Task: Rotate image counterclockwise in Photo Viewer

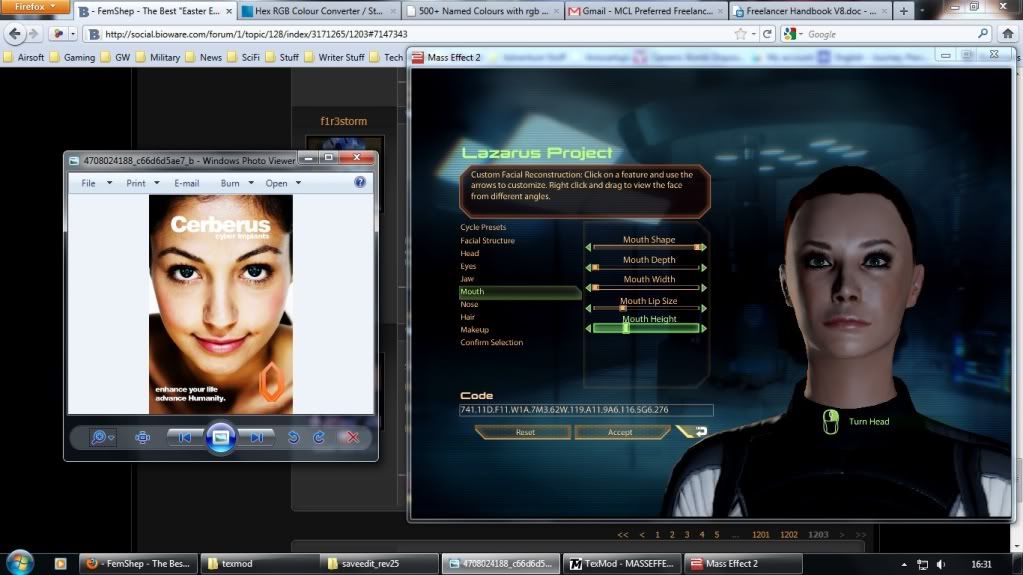Action: [x=294, y=437]
